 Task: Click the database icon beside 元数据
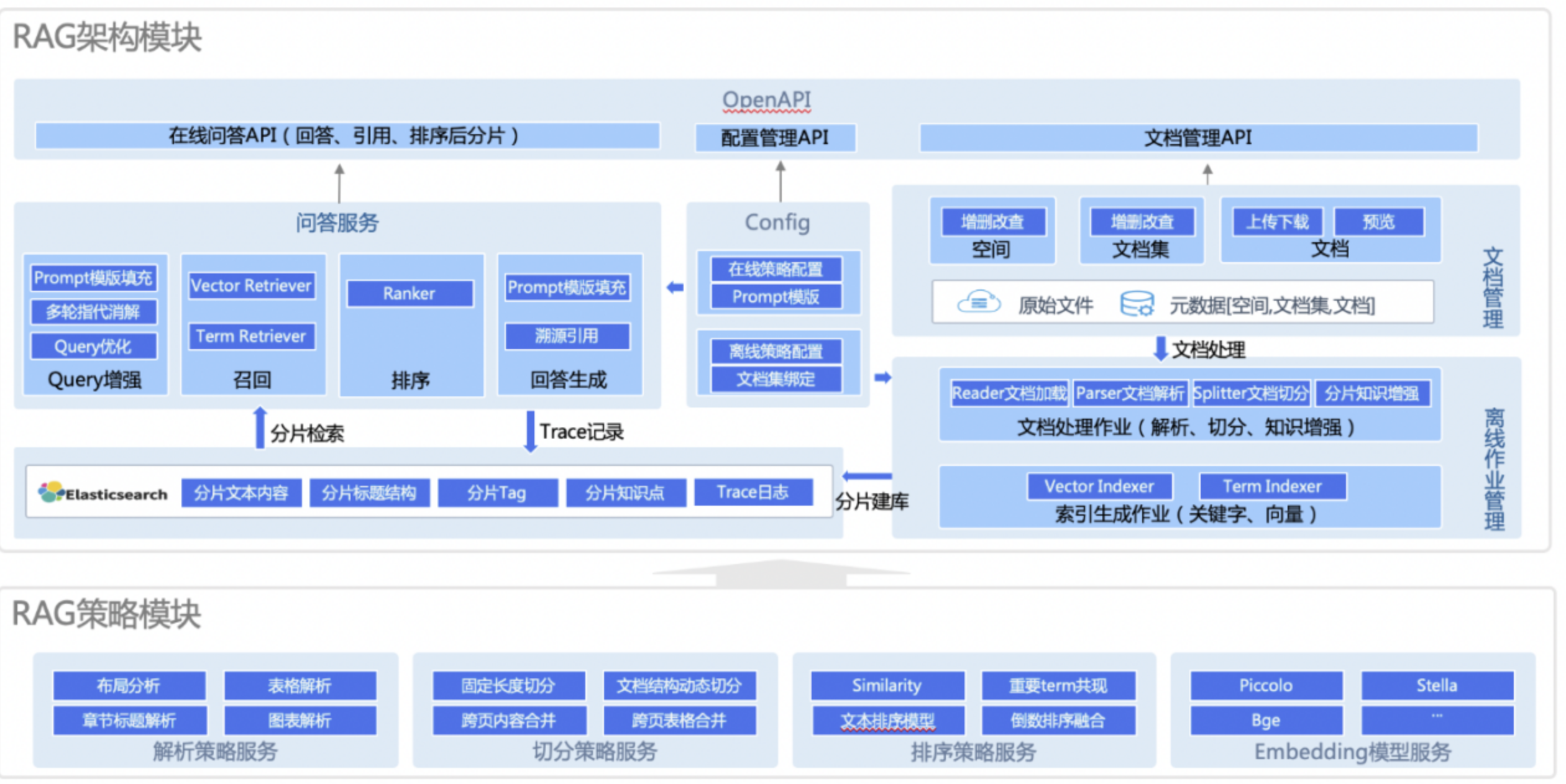(1137, 304)
